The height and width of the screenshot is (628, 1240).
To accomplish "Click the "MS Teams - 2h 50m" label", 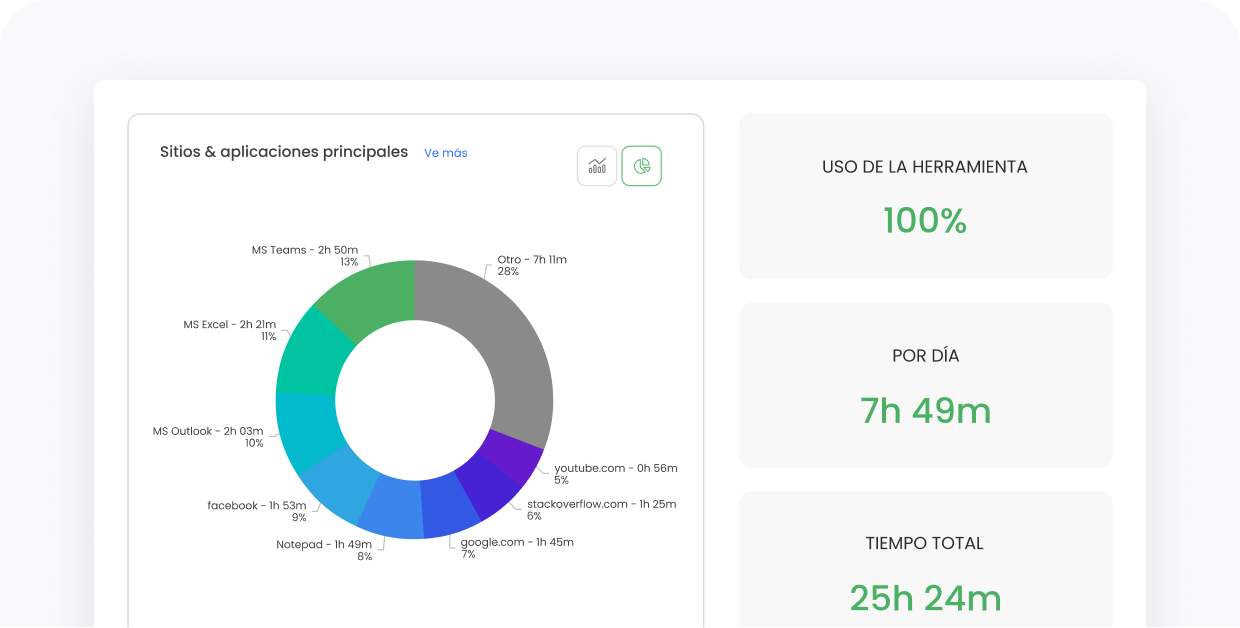I will [x=304, y=250].
